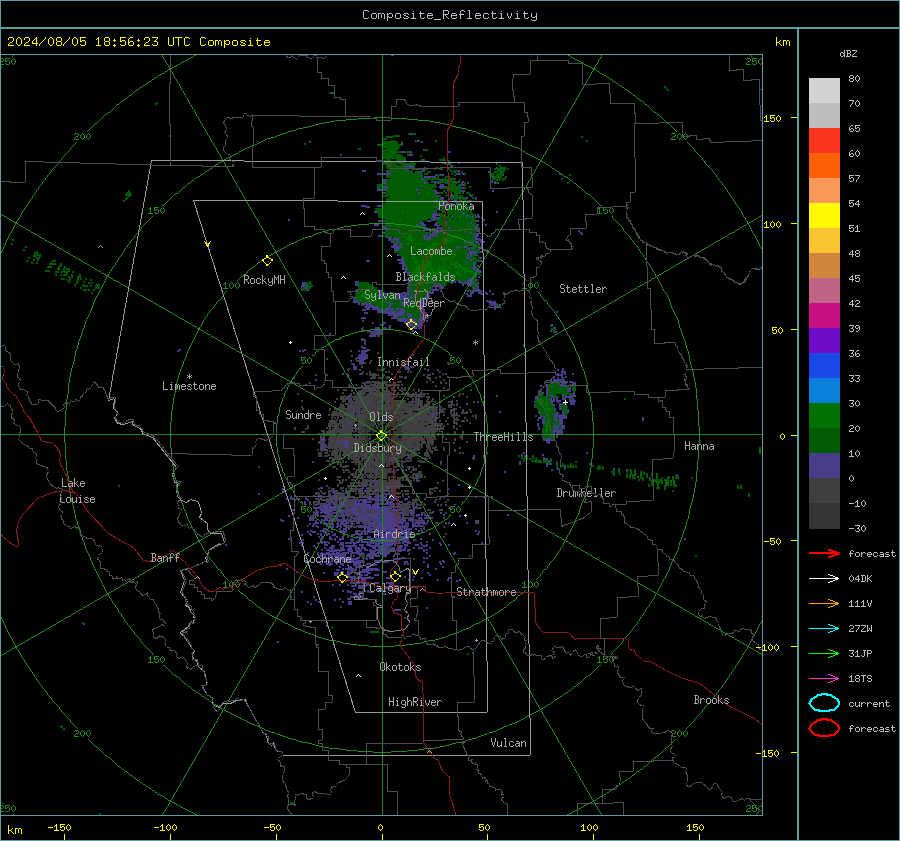Screen dimensions: 900x841
Task: Click the Airdrie label
Action: [x=394, y=534]
